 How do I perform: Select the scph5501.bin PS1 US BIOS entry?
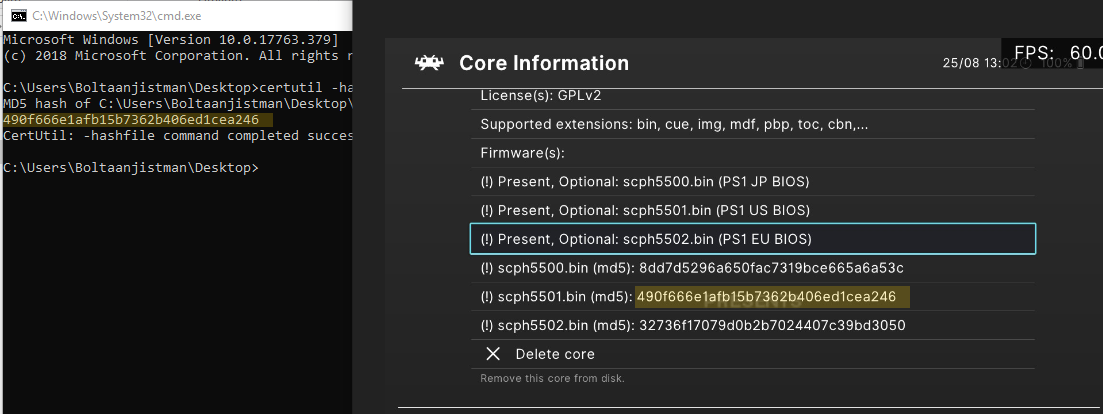point(753,210)
